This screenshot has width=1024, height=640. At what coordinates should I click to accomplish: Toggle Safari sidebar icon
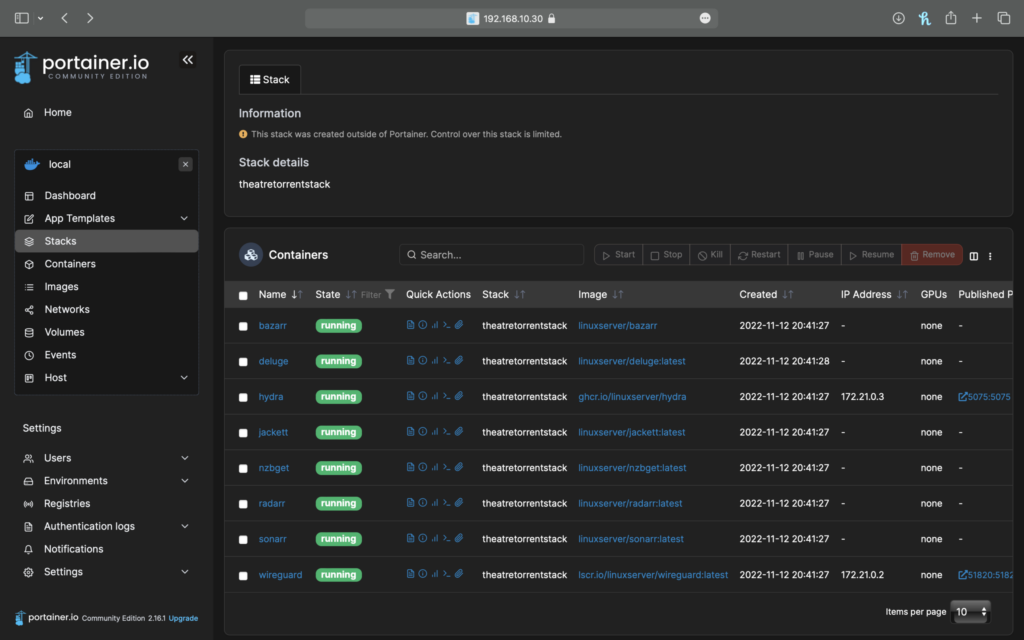coord(22,18)
